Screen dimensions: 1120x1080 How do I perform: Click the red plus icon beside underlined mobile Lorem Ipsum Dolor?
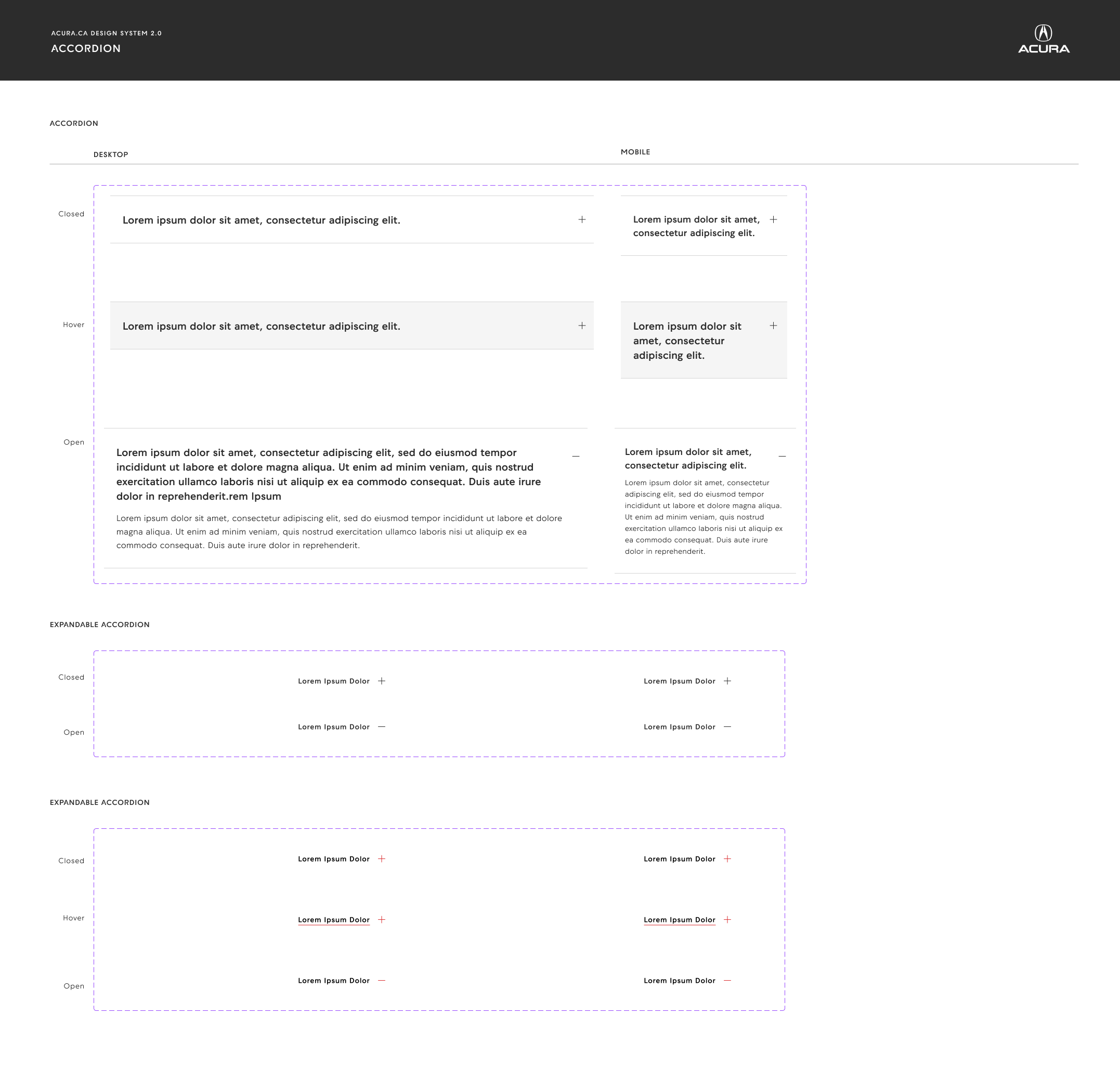point(727,919)
